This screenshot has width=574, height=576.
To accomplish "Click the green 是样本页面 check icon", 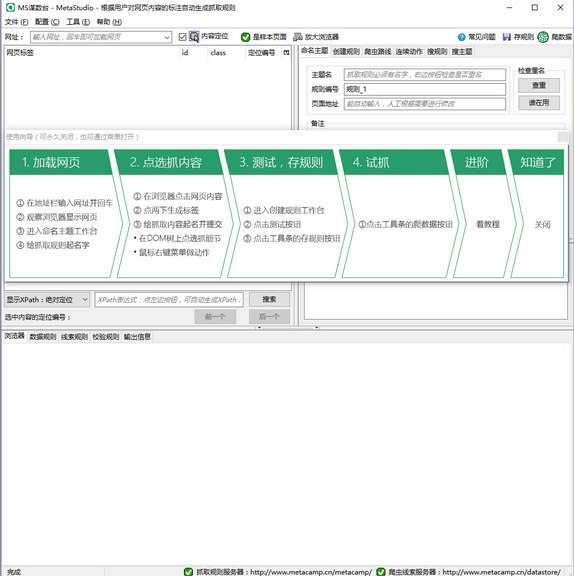I will pos(245,37).
